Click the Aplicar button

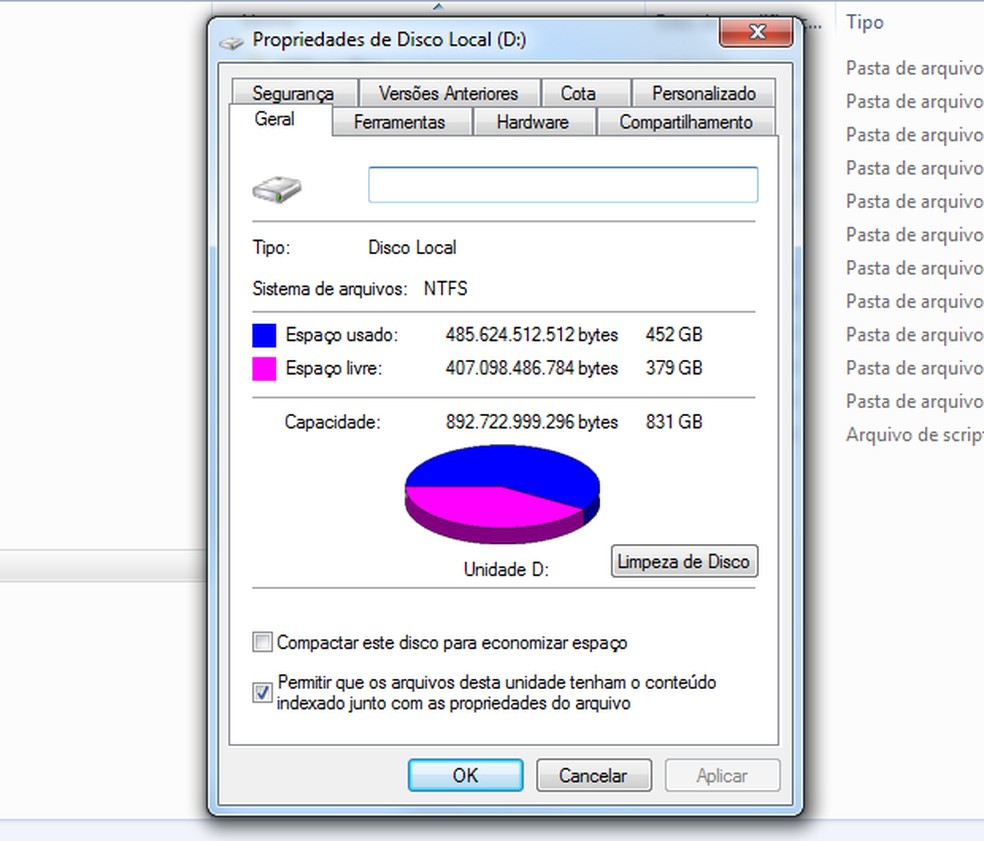click(722, 776)
